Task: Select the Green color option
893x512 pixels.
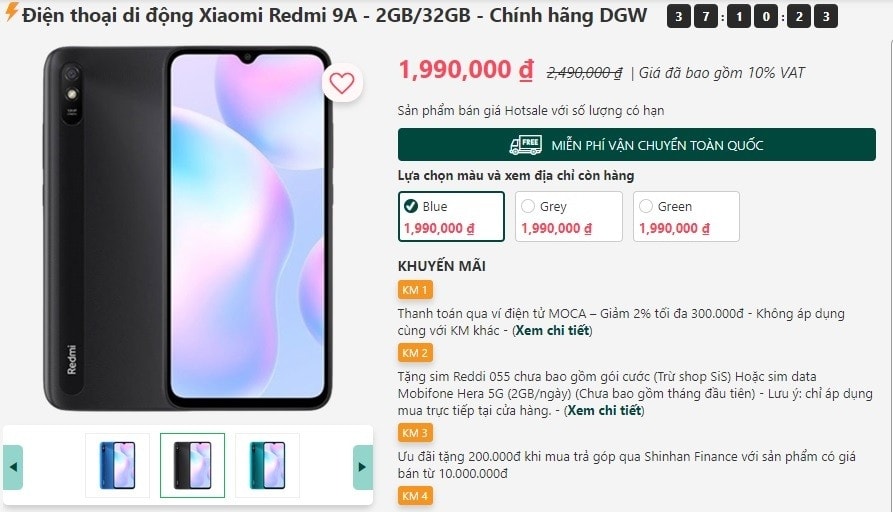Action: (x=686, y=216)
